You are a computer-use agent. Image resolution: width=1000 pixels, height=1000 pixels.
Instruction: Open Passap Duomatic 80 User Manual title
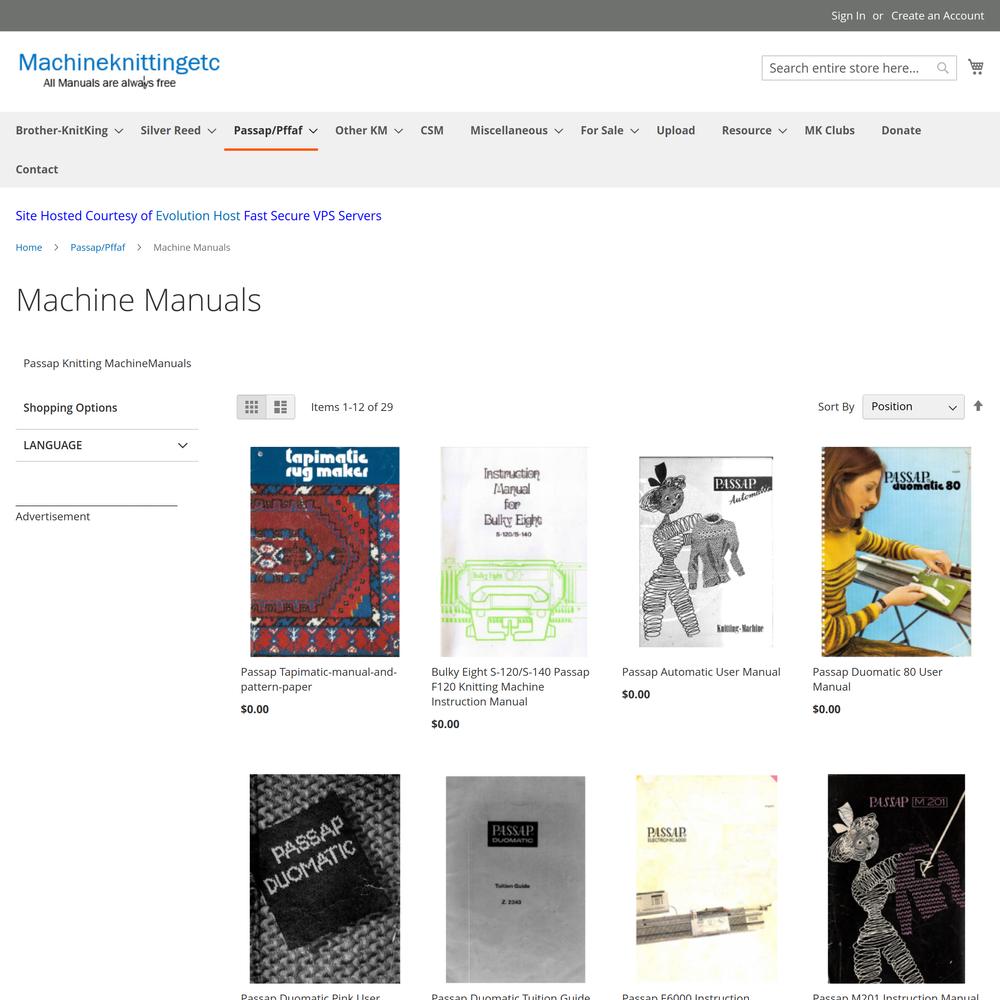tap(877, 679)
